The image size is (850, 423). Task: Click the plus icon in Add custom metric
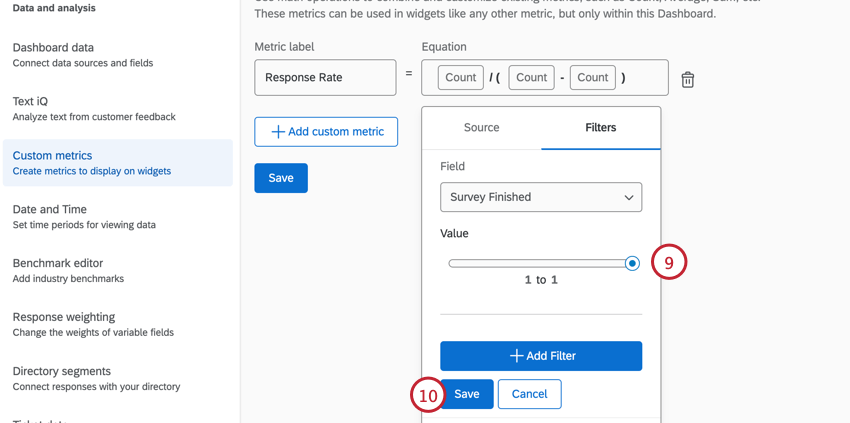pyautogui.click(x=278, y=132)
